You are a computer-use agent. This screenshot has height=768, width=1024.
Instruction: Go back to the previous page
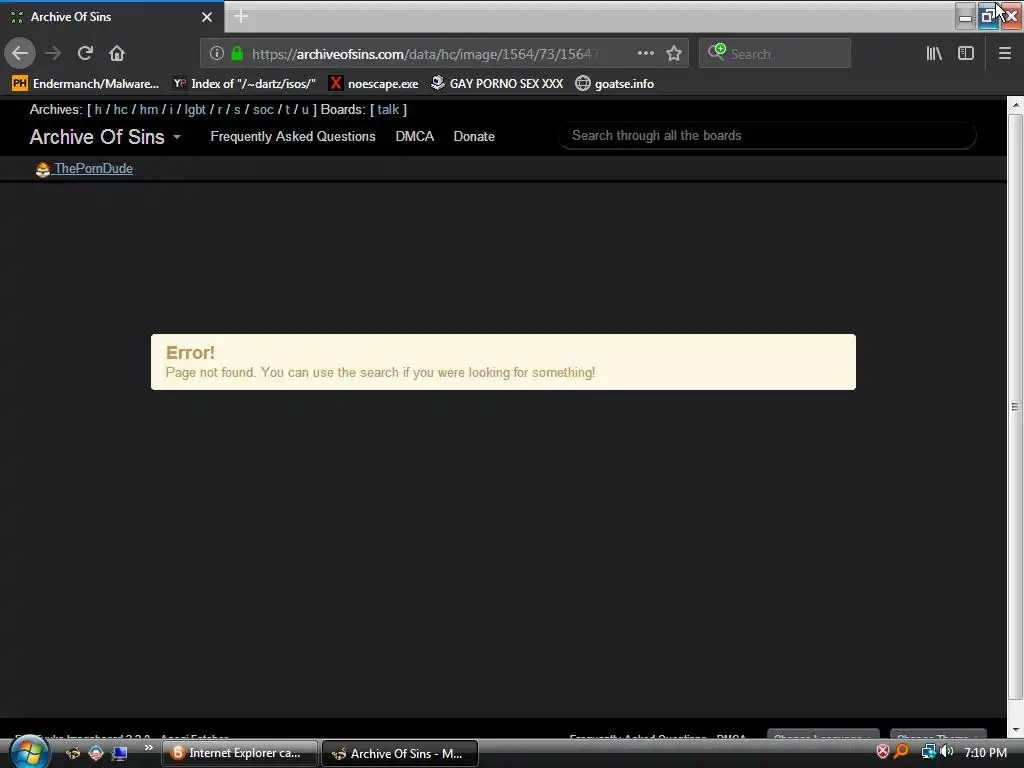(20, 53)
